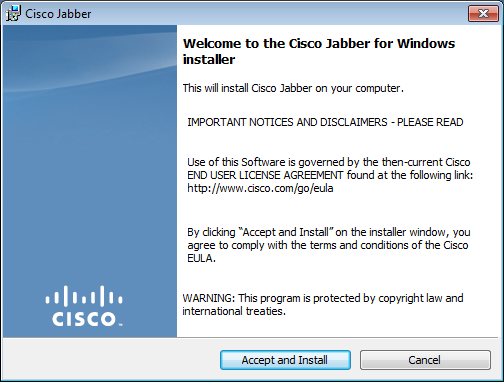Click the word 'installer' in the heading

pos(209,60)
